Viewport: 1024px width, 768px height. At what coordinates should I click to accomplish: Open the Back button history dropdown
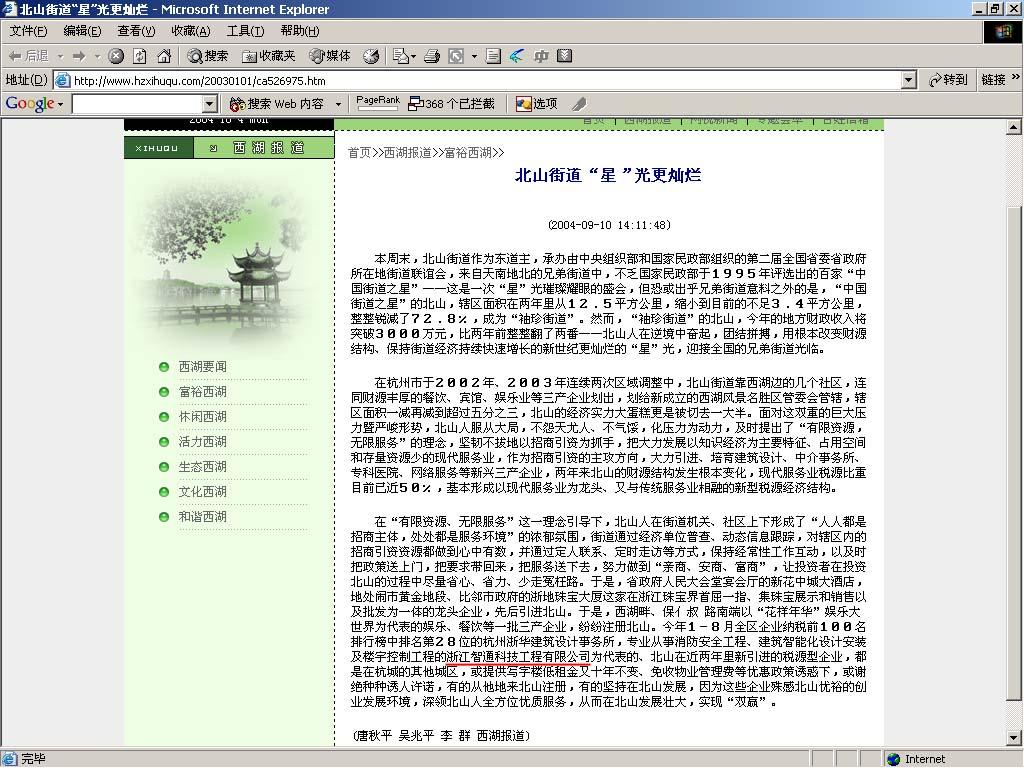60,56
